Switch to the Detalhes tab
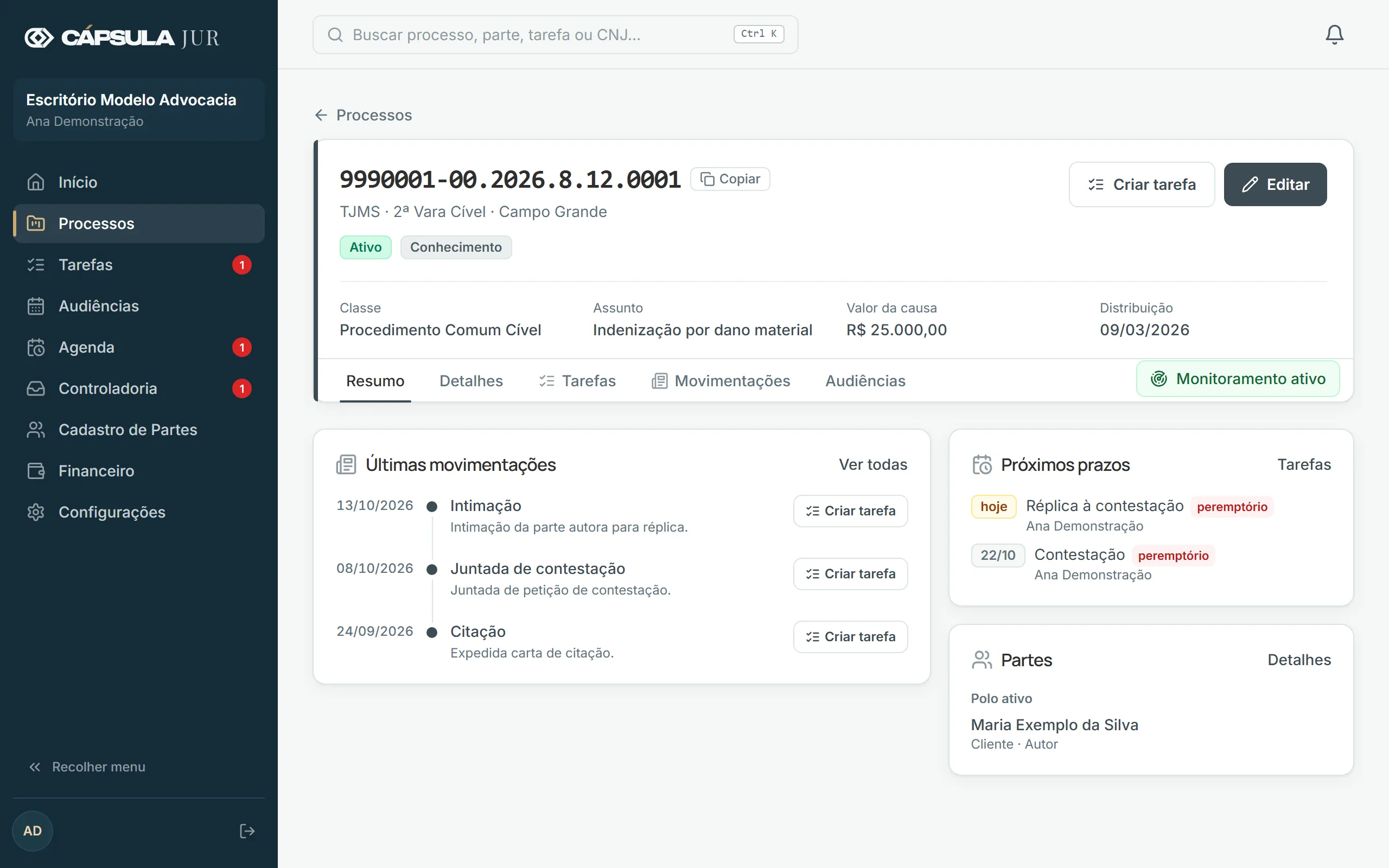 click(470, 381)
